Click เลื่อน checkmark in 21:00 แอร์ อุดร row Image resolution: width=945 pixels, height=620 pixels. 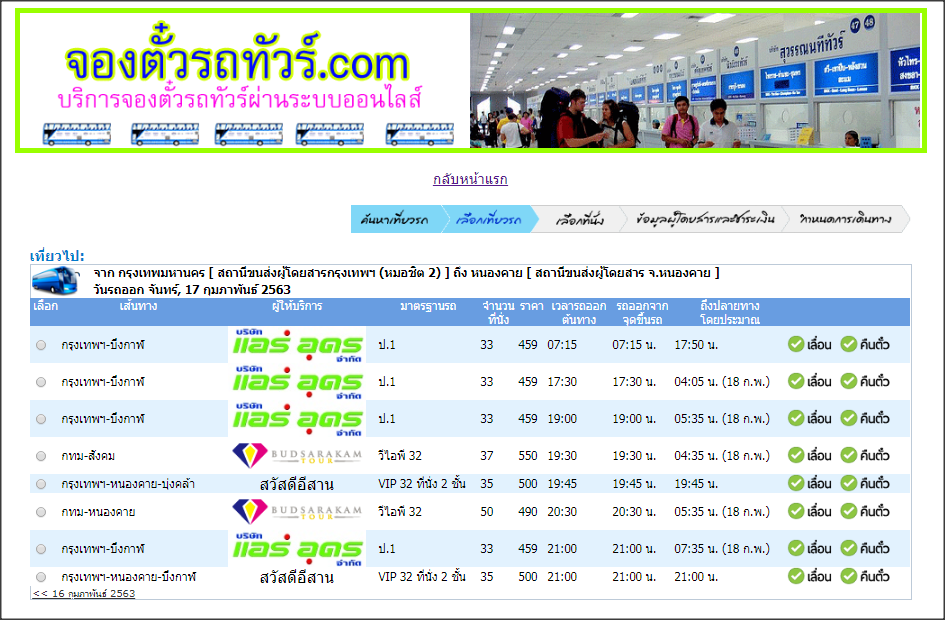click(x=796, y=548)
